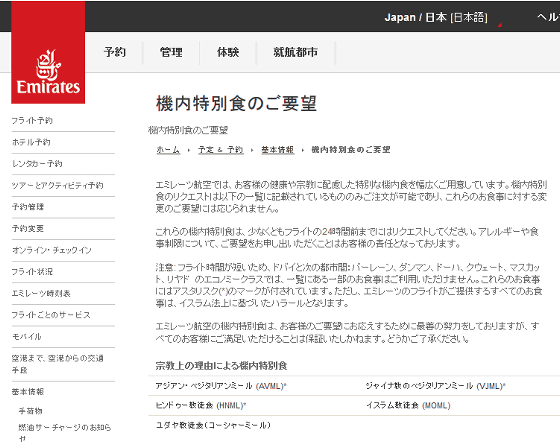Open the 予約 navigation menu
Image resolution: width=560 pixels, height=442 pixels.
pos(115,52)
